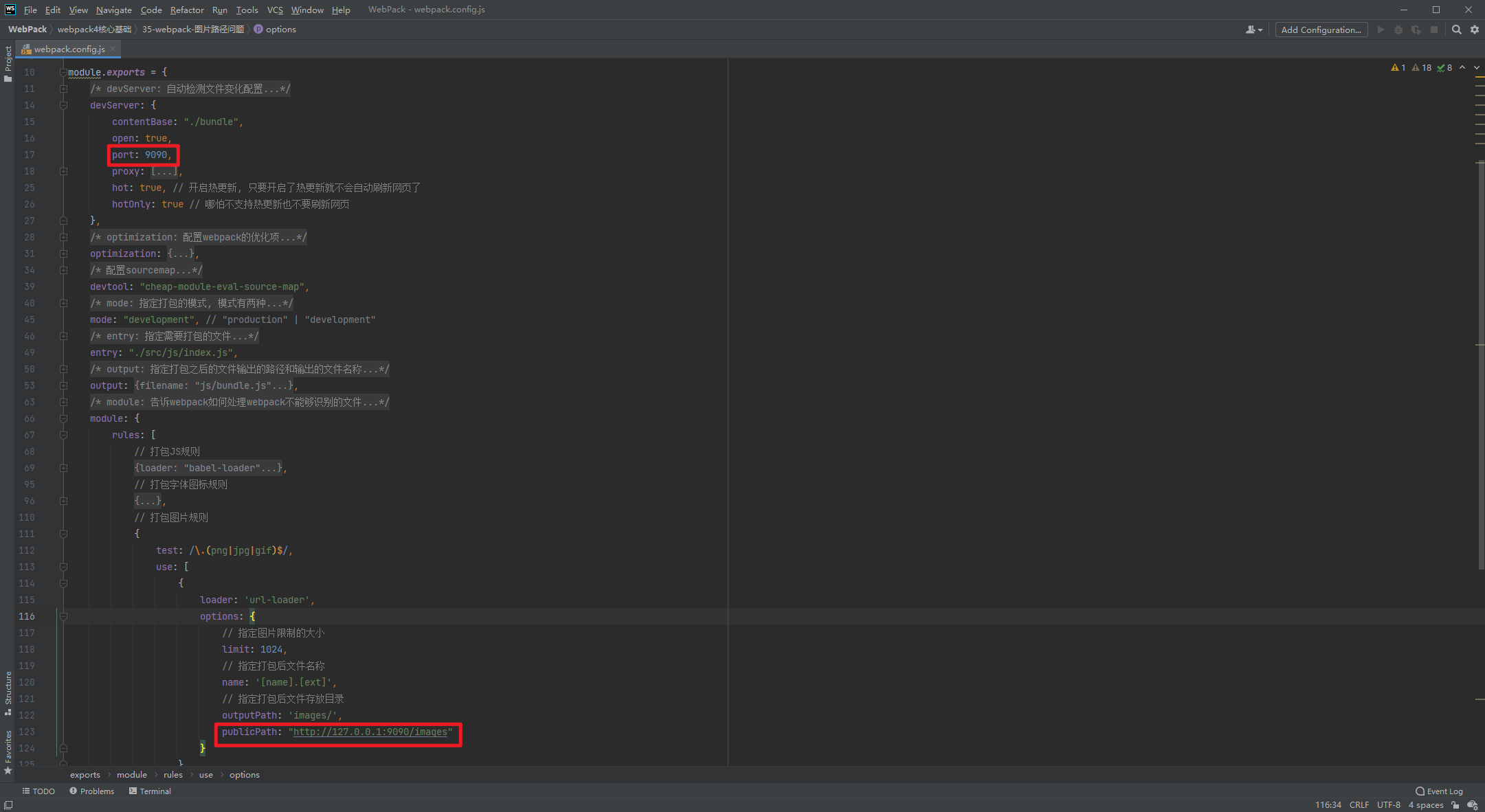Toggle tool window bars icon bottom-left

[x=8, y=805]
